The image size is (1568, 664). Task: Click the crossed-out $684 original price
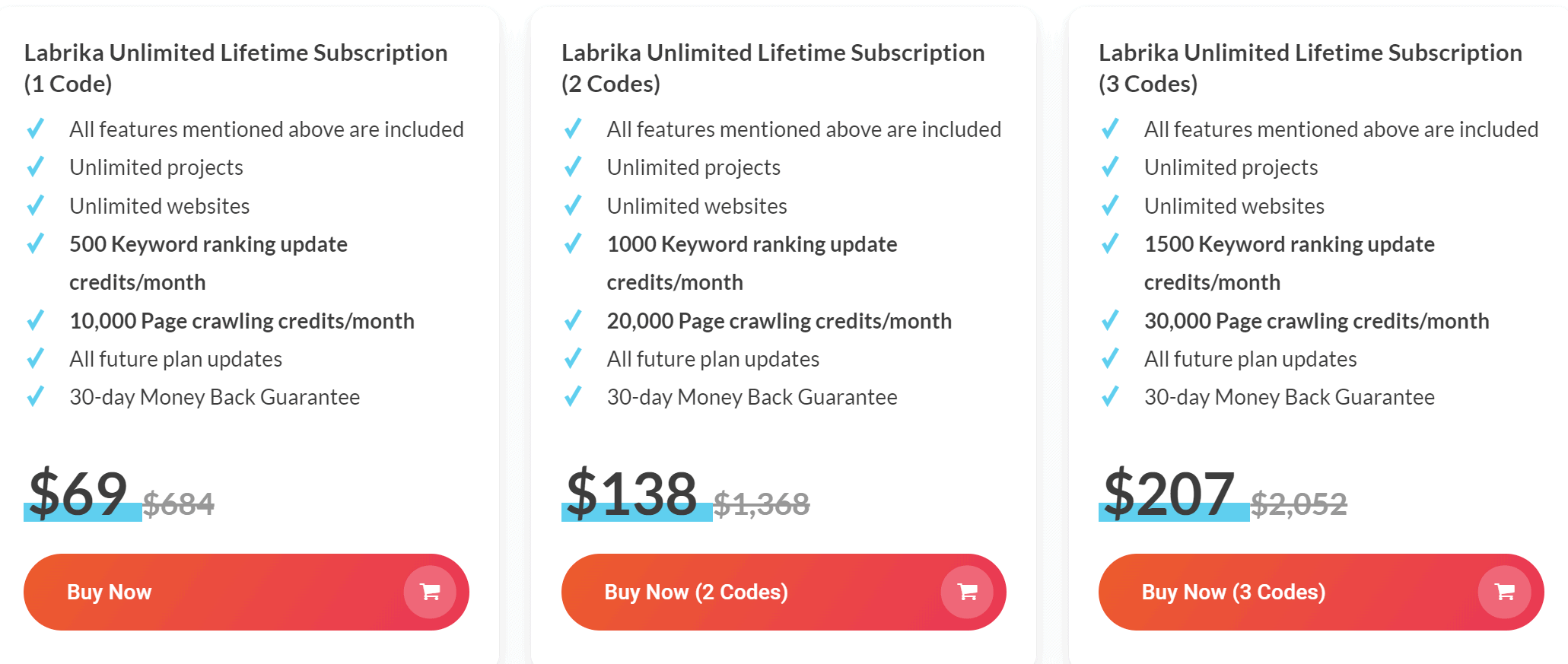179,504
